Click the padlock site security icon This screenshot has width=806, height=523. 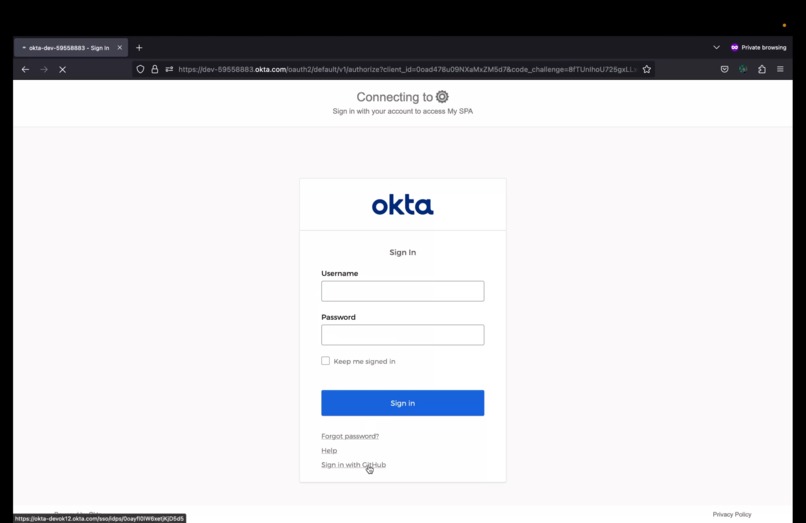pos(155,69)
